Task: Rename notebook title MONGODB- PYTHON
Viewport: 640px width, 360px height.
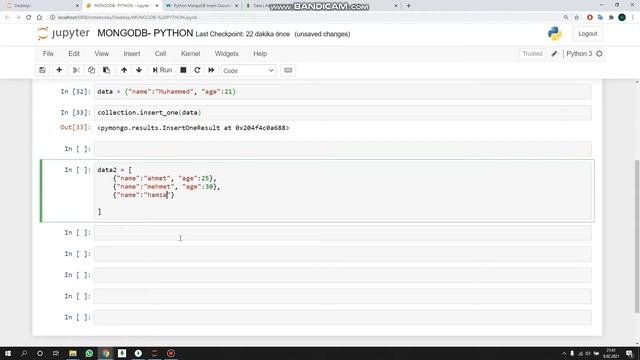Action: coord(145,33)
